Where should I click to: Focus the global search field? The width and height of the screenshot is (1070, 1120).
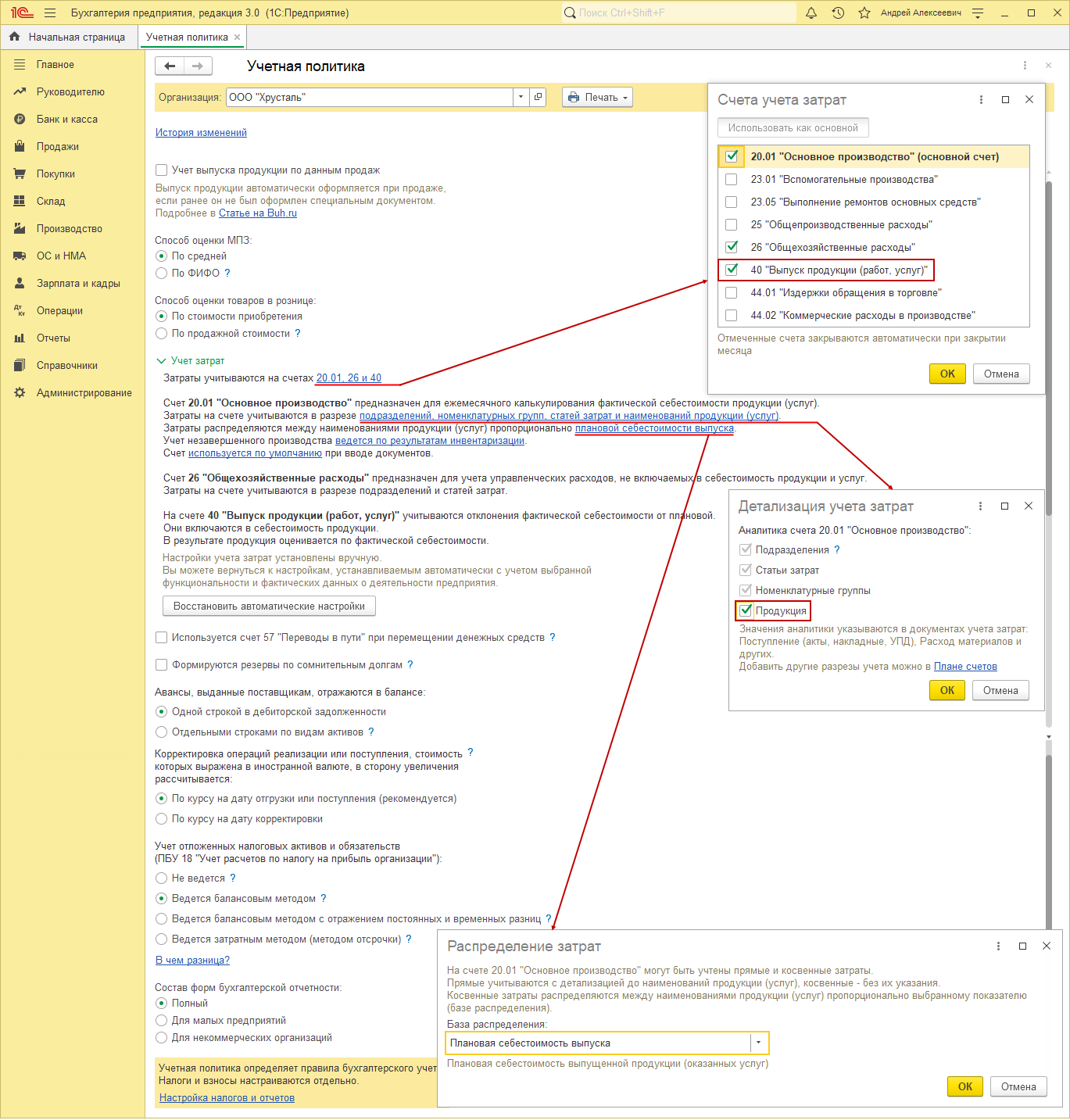[x=678, y=13]
